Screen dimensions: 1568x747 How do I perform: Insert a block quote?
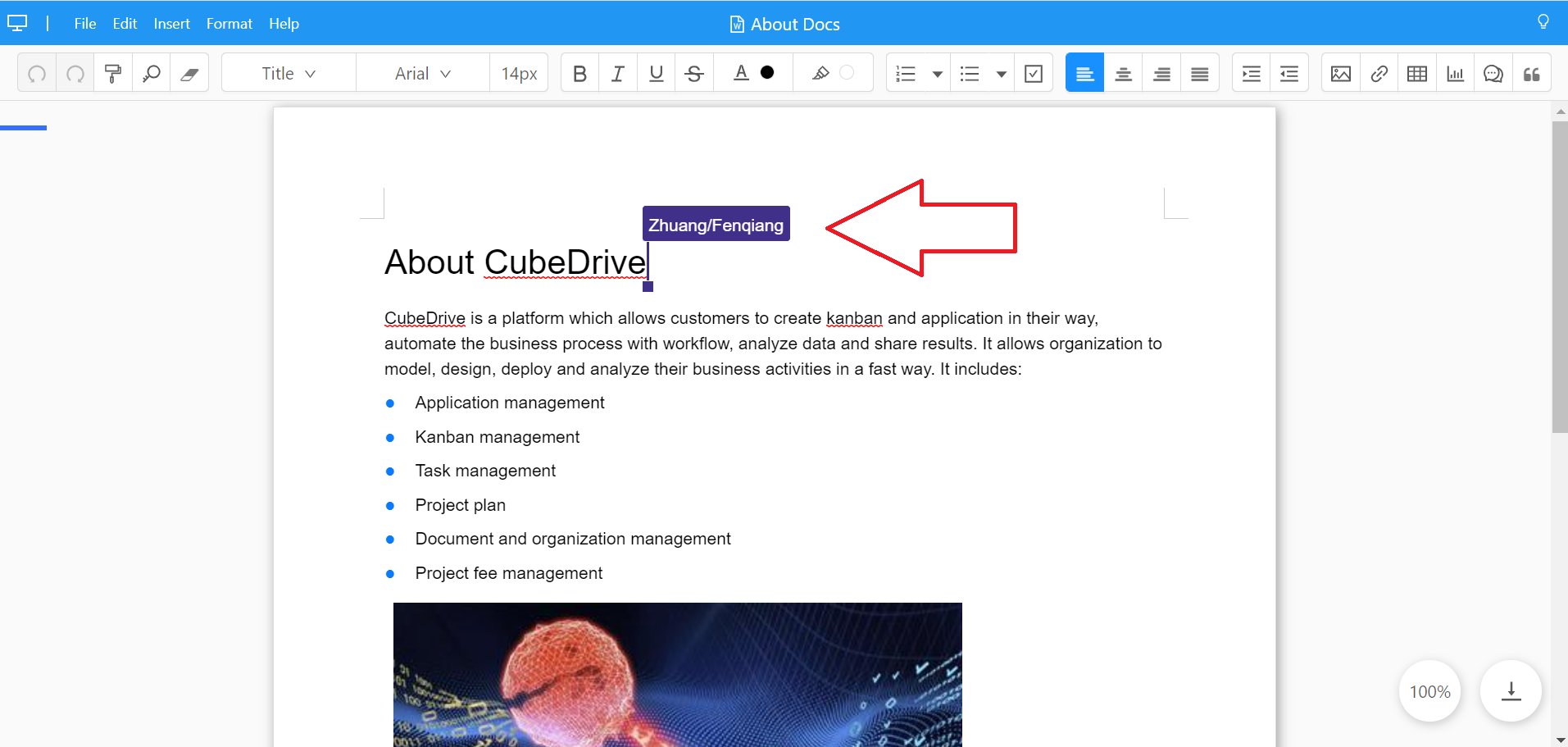[1532, 74]
